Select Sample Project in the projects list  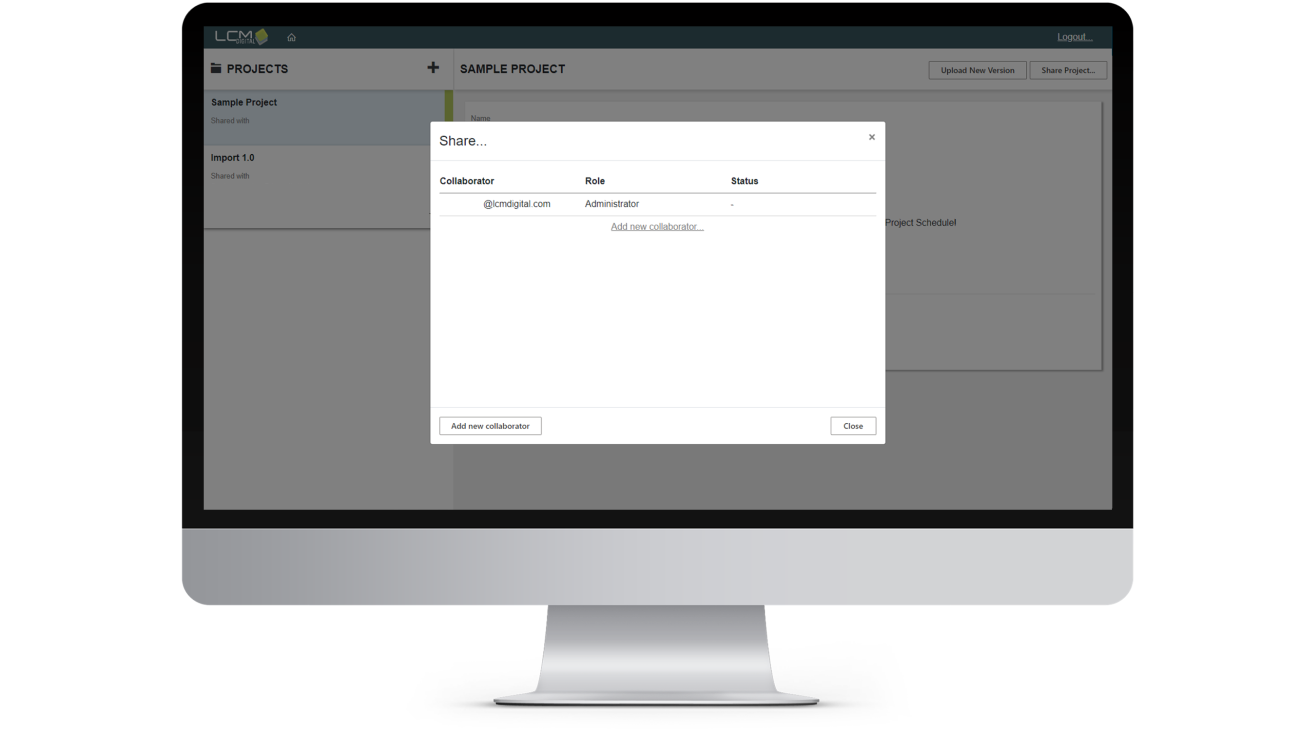coord(244,102)
